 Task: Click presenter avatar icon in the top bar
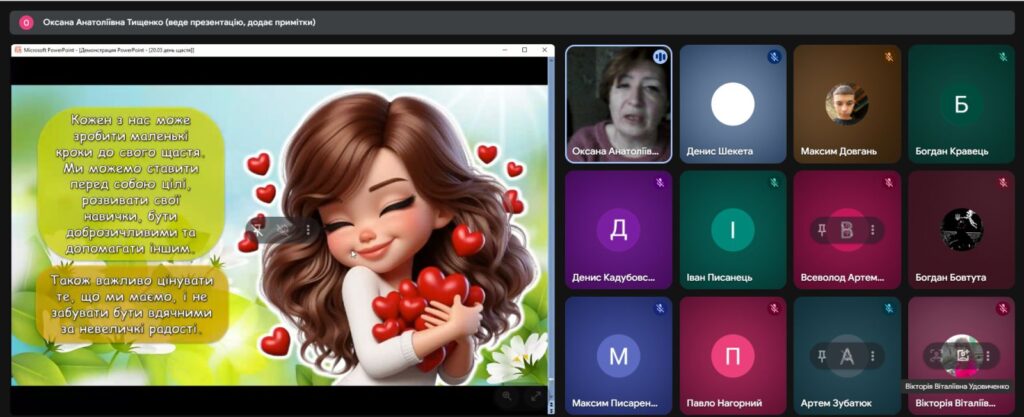26,22
